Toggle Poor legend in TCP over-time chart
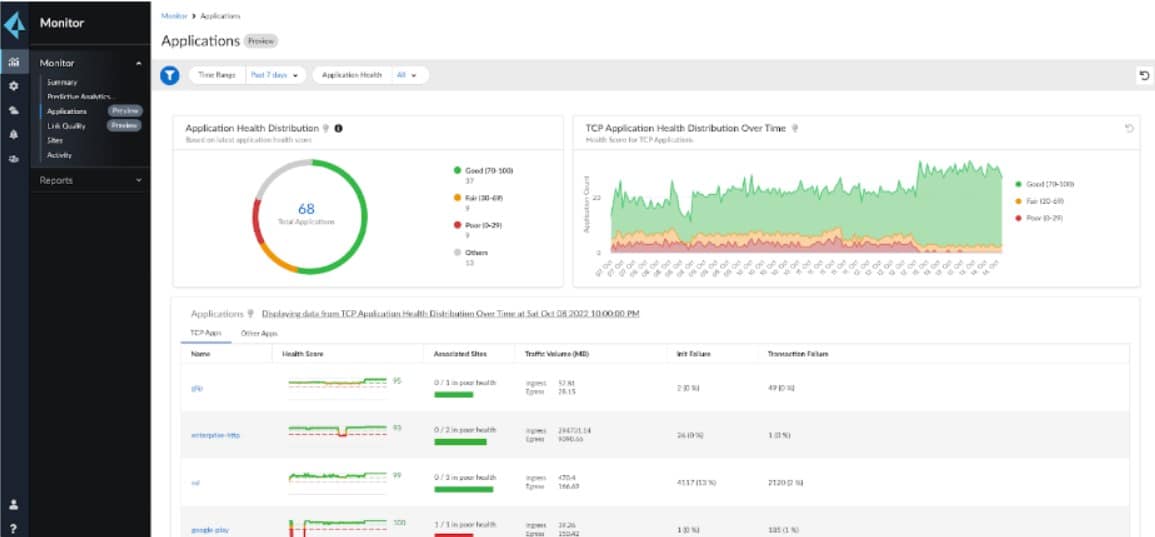This screenshot has height=537, width=1155. 1039,218
